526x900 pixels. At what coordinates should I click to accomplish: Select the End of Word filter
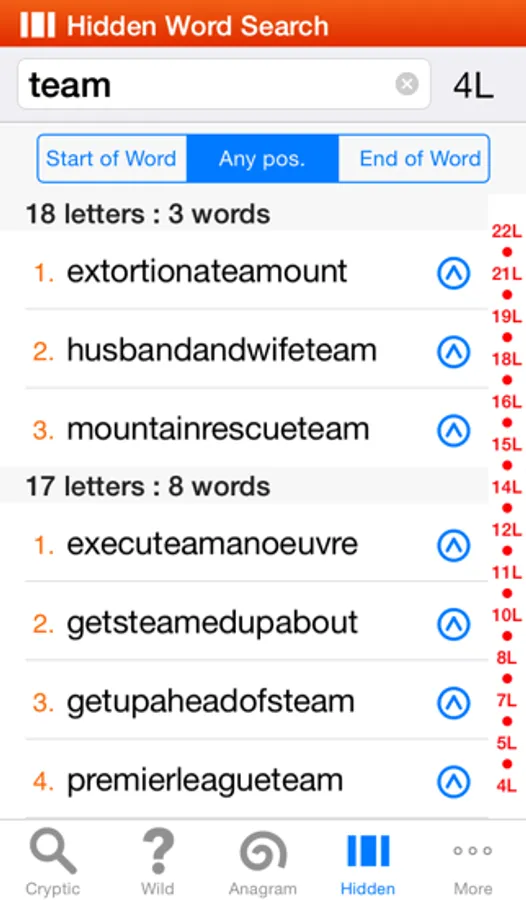coord(414,158)
